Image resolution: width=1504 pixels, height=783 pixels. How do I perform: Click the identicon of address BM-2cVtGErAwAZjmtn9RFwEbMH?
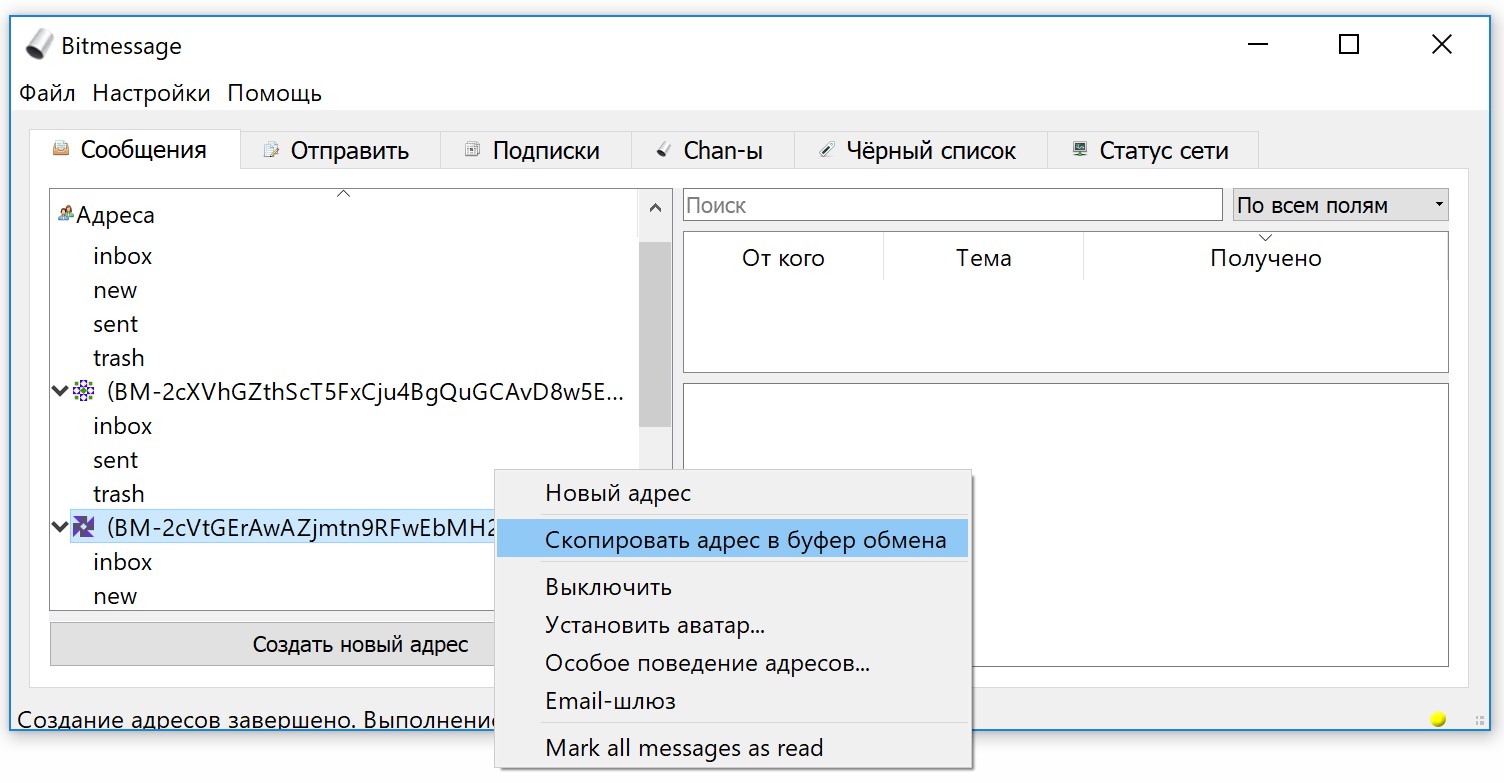[84, 527]
